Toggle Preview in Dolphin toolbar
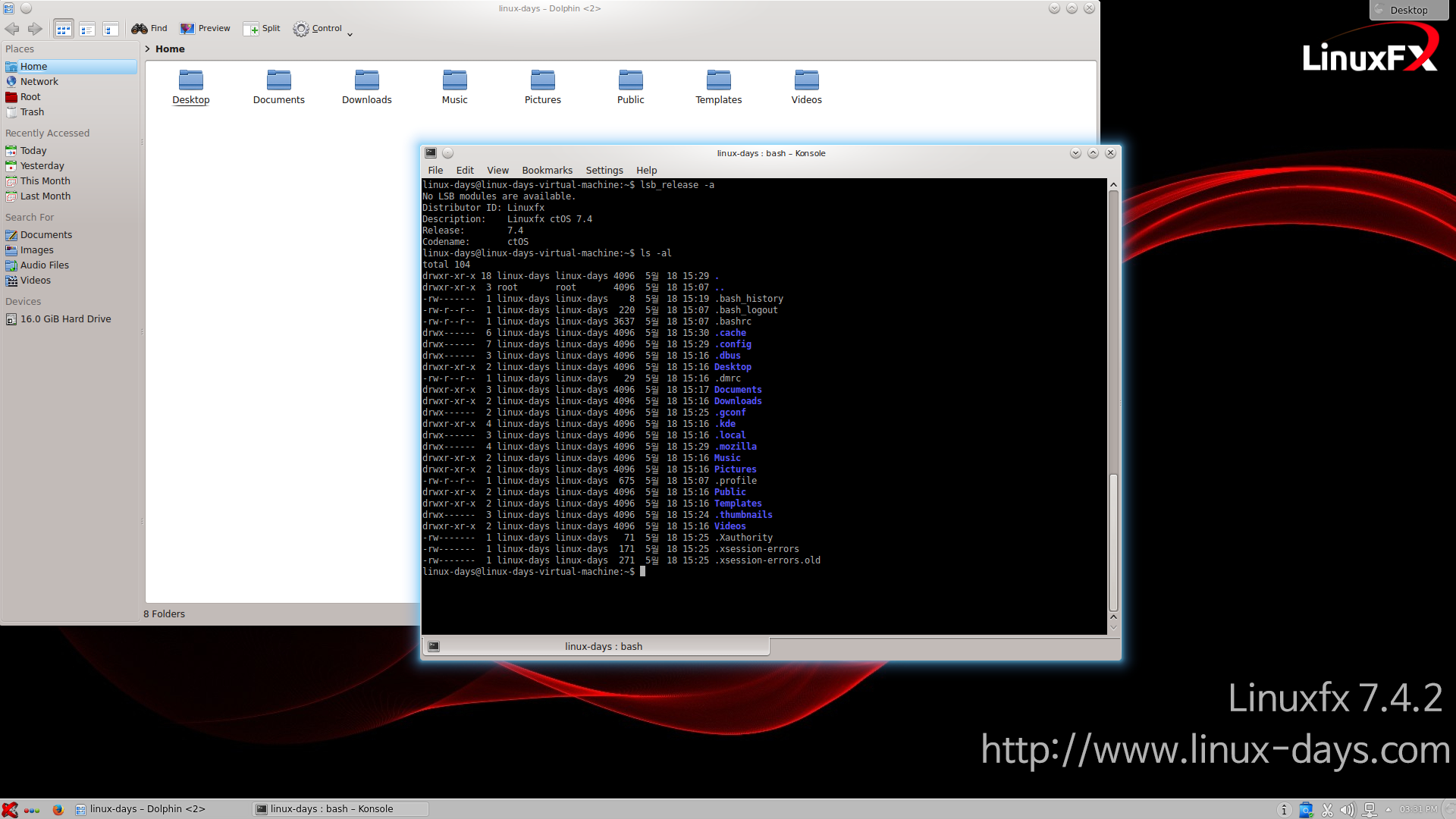The image size is (1456, 819). pyautogui.click(x=205, y=29)
